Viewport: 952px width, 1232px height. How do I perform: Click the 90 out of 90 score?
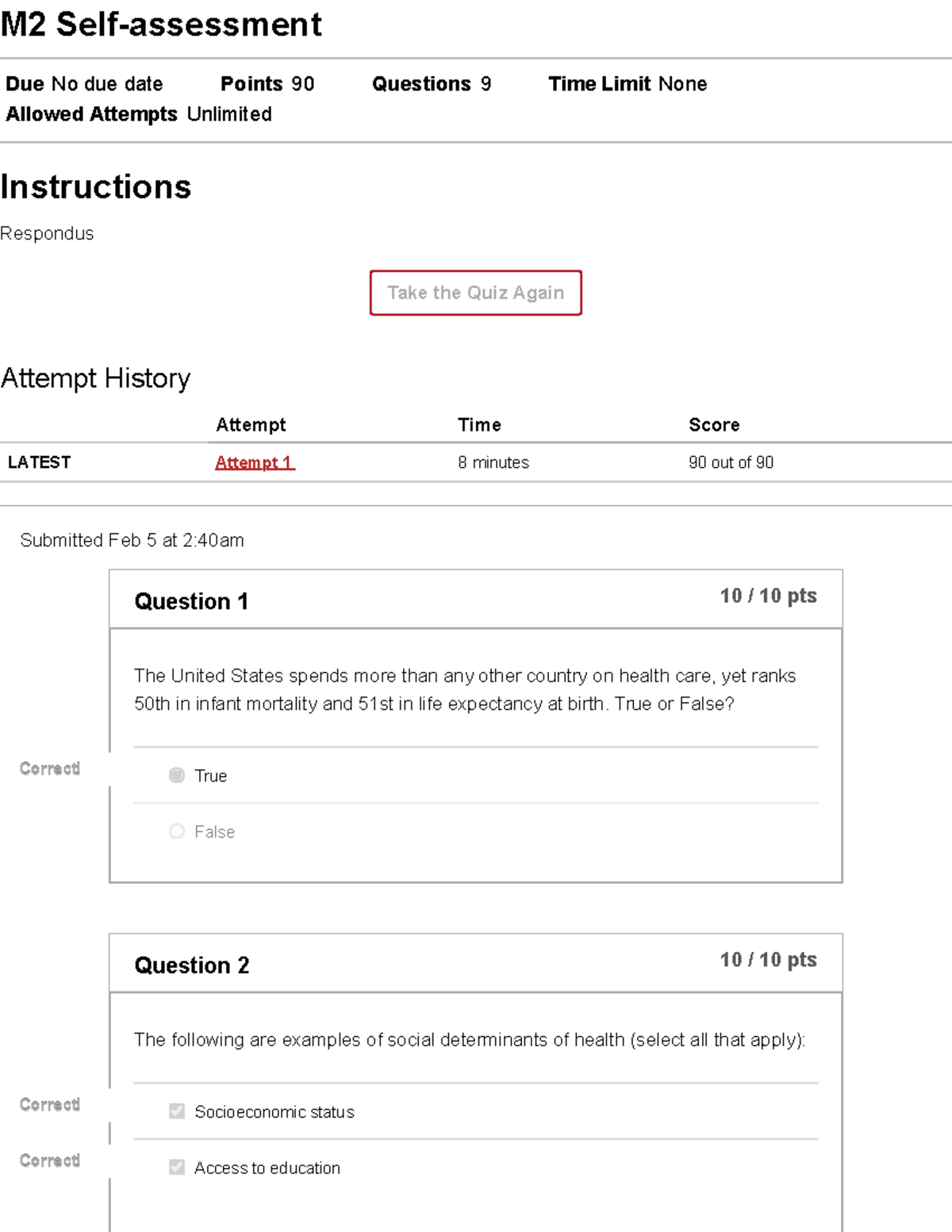click(x=731, y=462)
